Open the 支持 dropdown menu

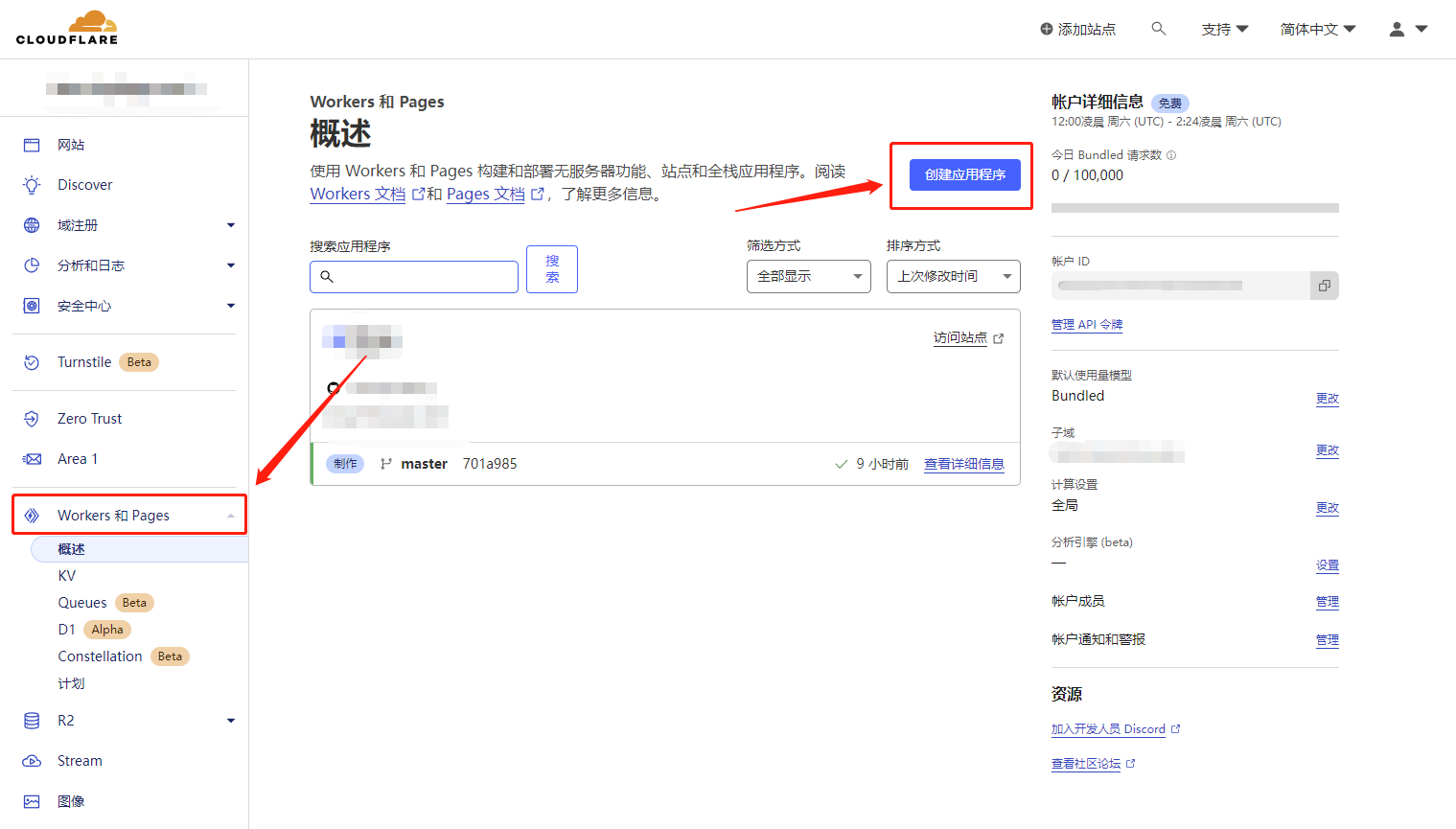tap(1225, 30)
